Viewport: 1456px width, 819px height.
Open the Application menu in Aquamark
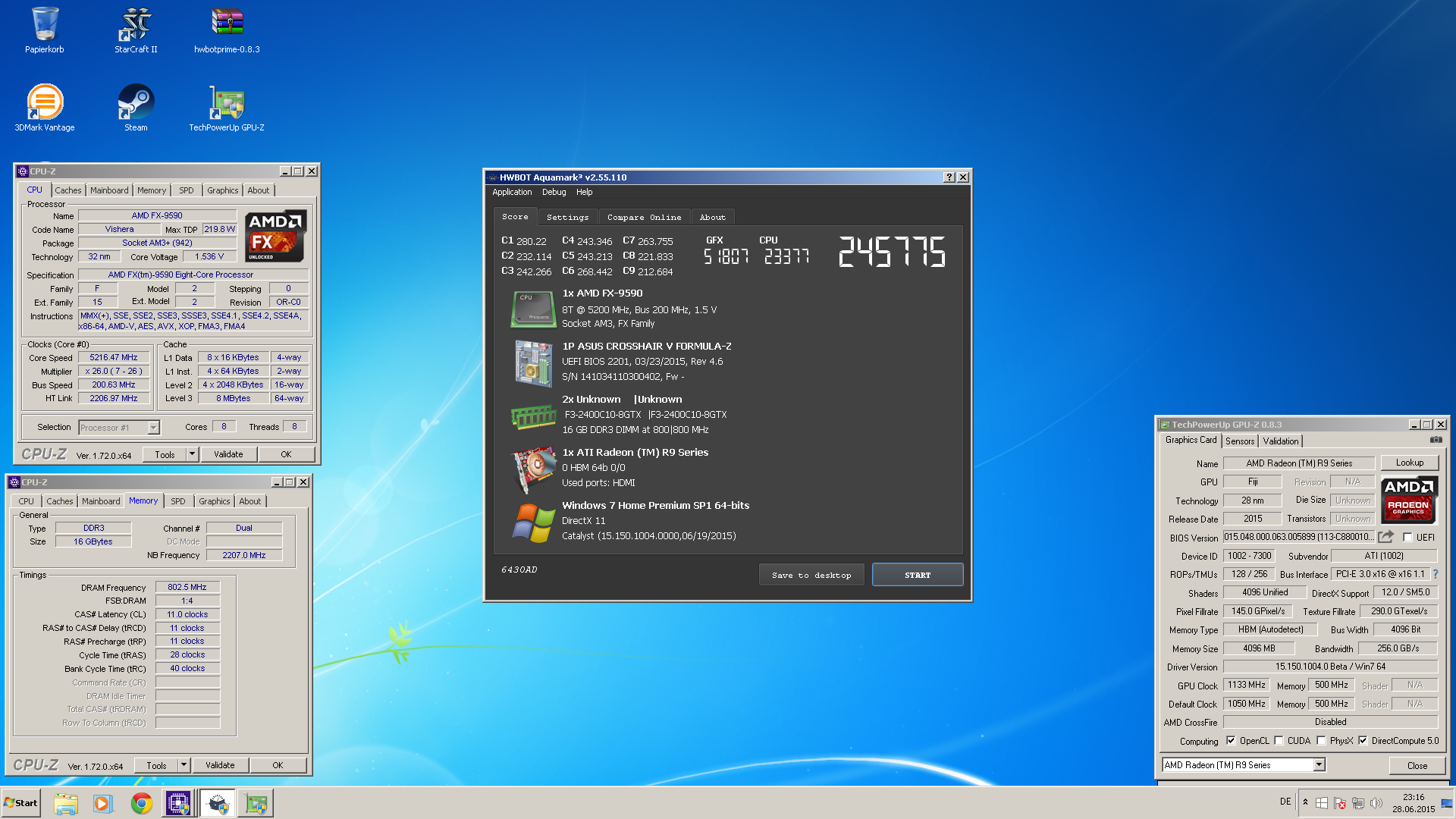[512, 193]
